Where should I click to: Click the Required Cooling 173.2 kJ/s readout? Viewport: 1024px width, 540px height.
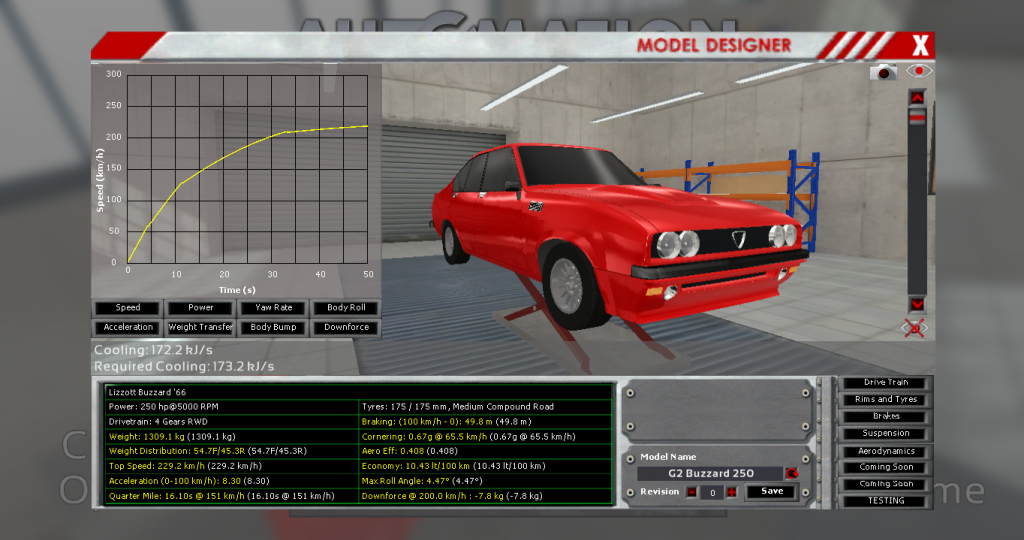coord(184,366)
